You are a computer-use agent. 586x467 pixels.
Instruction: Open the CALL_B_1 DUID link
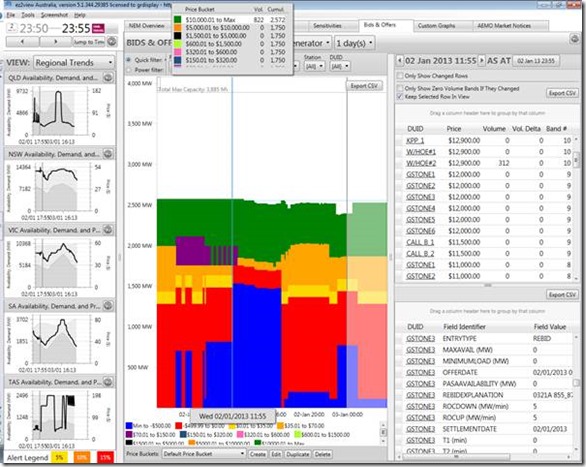point(420,242)
